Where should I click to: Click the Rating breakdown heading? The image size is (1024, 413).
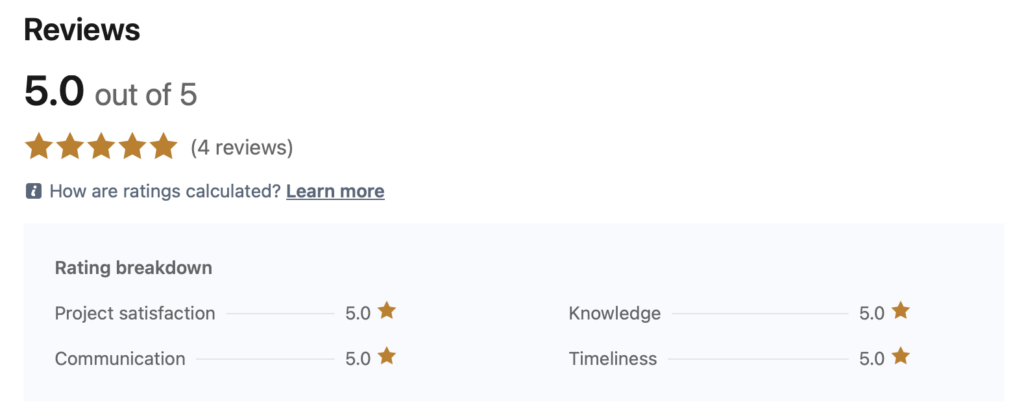tap(133, 268)
